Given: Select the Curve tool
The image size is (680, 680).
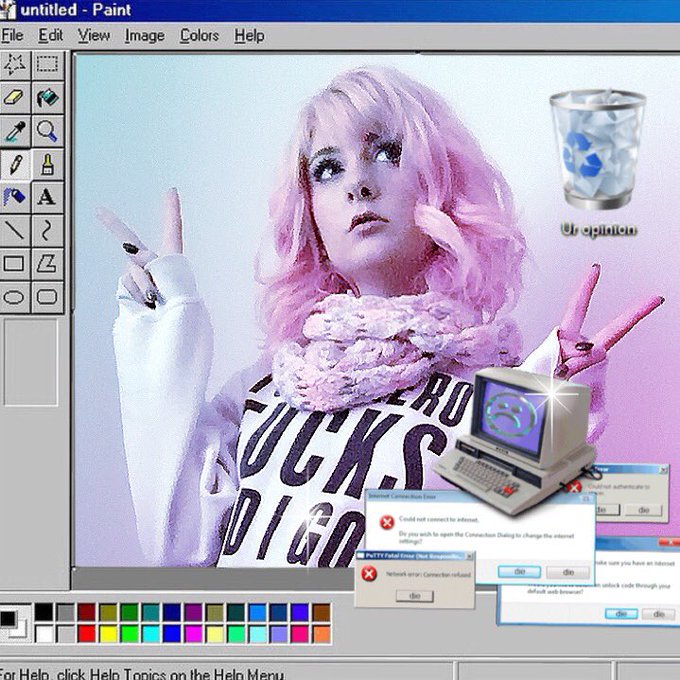Looking at the screenshot, I should tap(47, 230).
